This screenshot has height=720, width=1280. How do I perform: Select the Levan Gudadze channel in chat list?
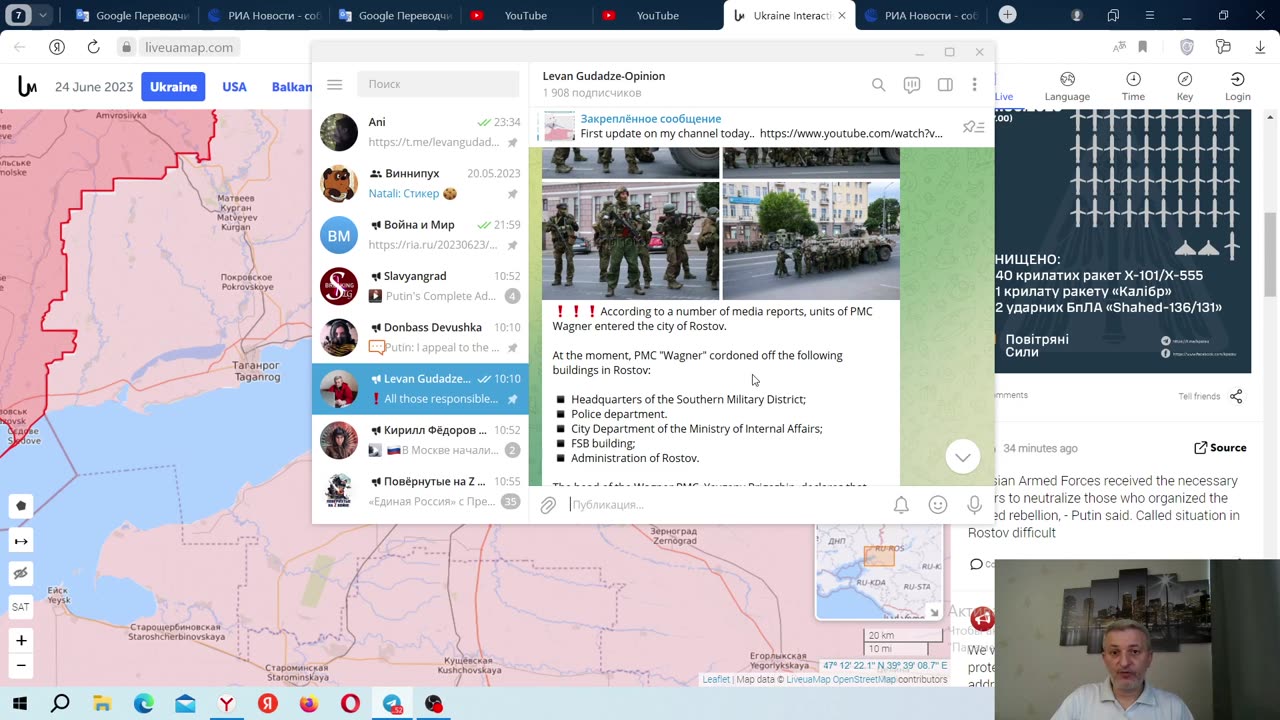point(420,389)
